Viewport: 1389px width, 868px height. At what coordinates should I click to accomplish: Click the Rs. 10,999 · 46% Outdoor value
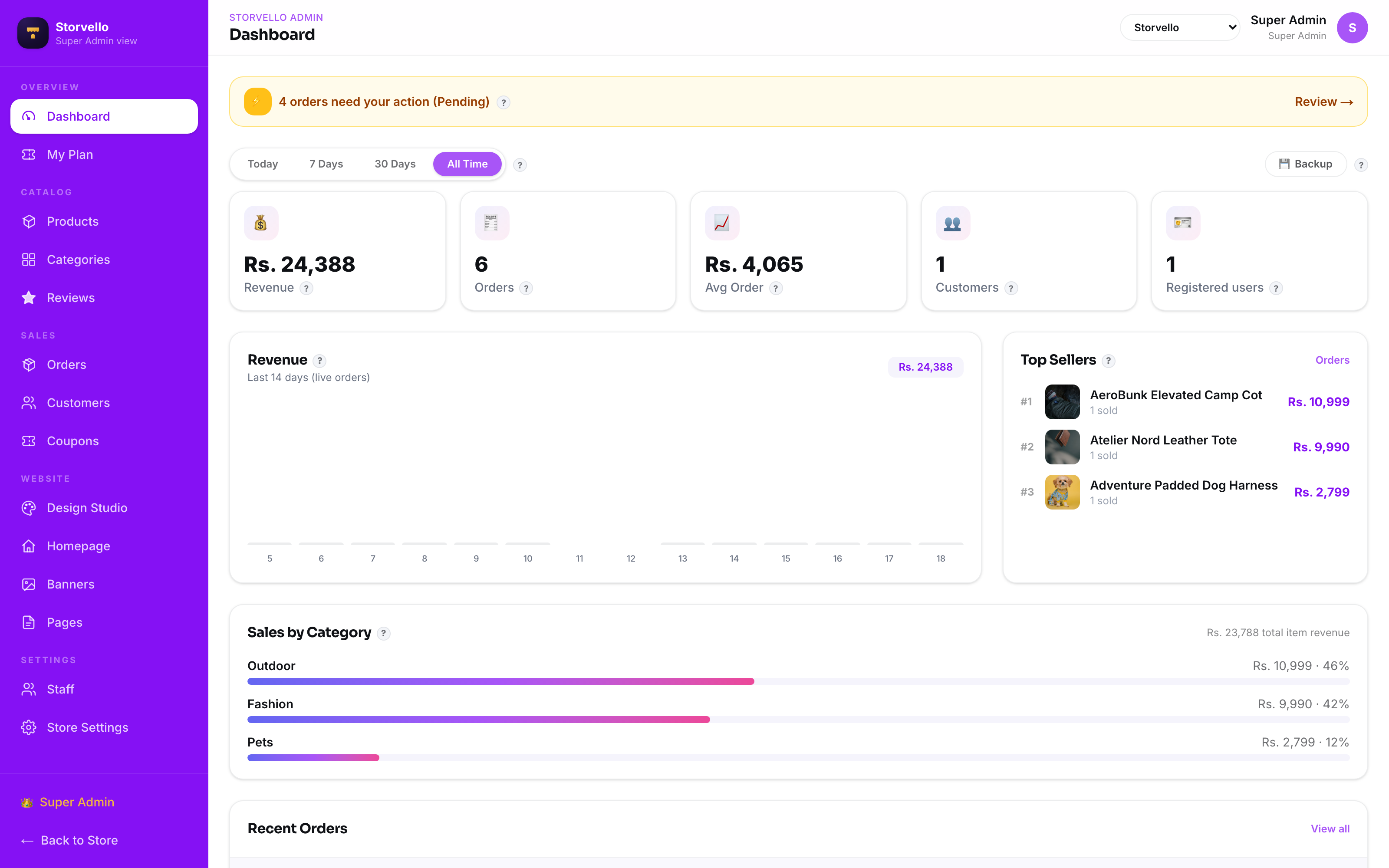click(x=1300, y=666)
